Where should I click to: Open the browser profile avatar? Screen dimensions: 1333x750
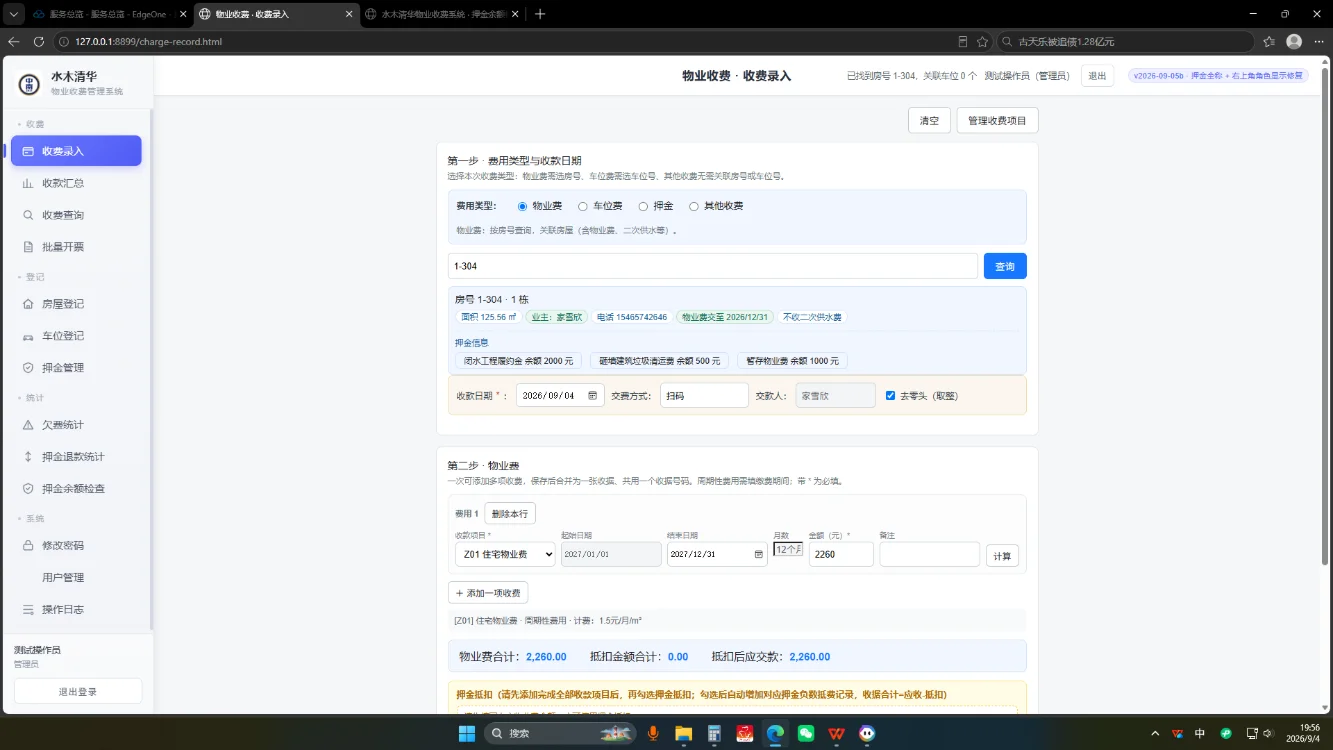pos(1294,42)
